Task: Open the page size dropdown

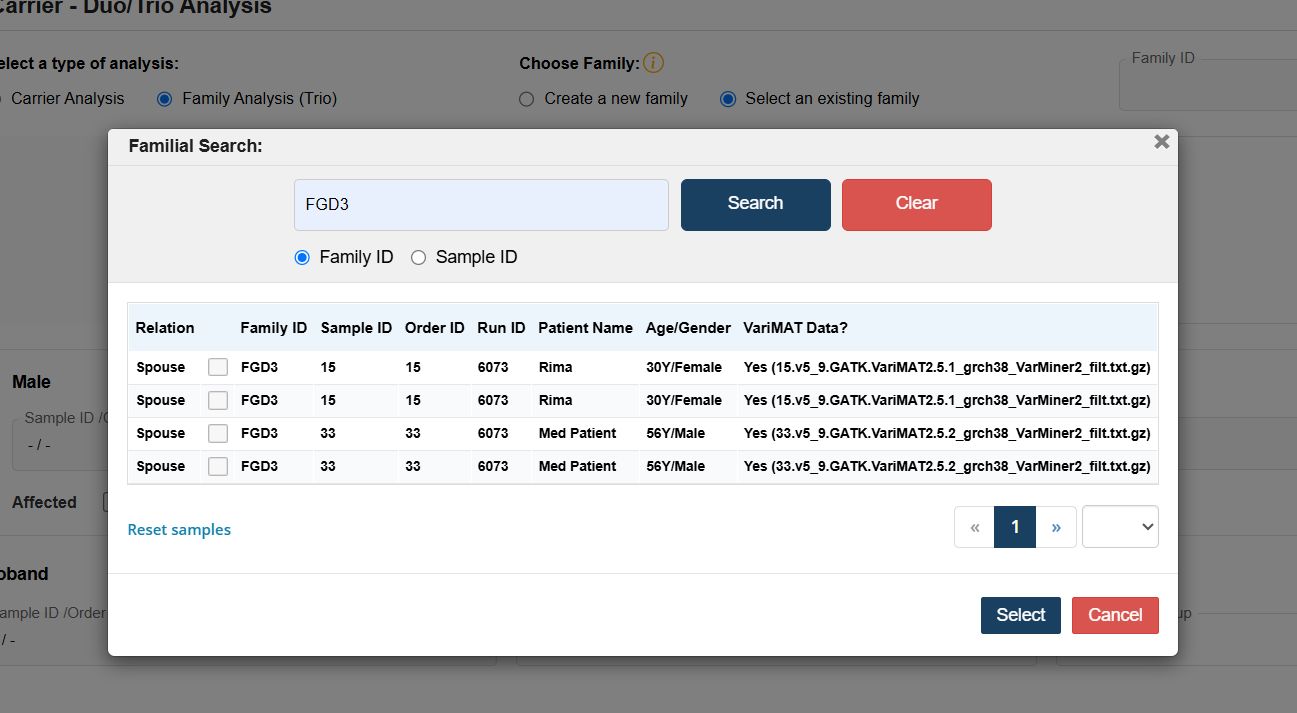Action: (1120, 527)
